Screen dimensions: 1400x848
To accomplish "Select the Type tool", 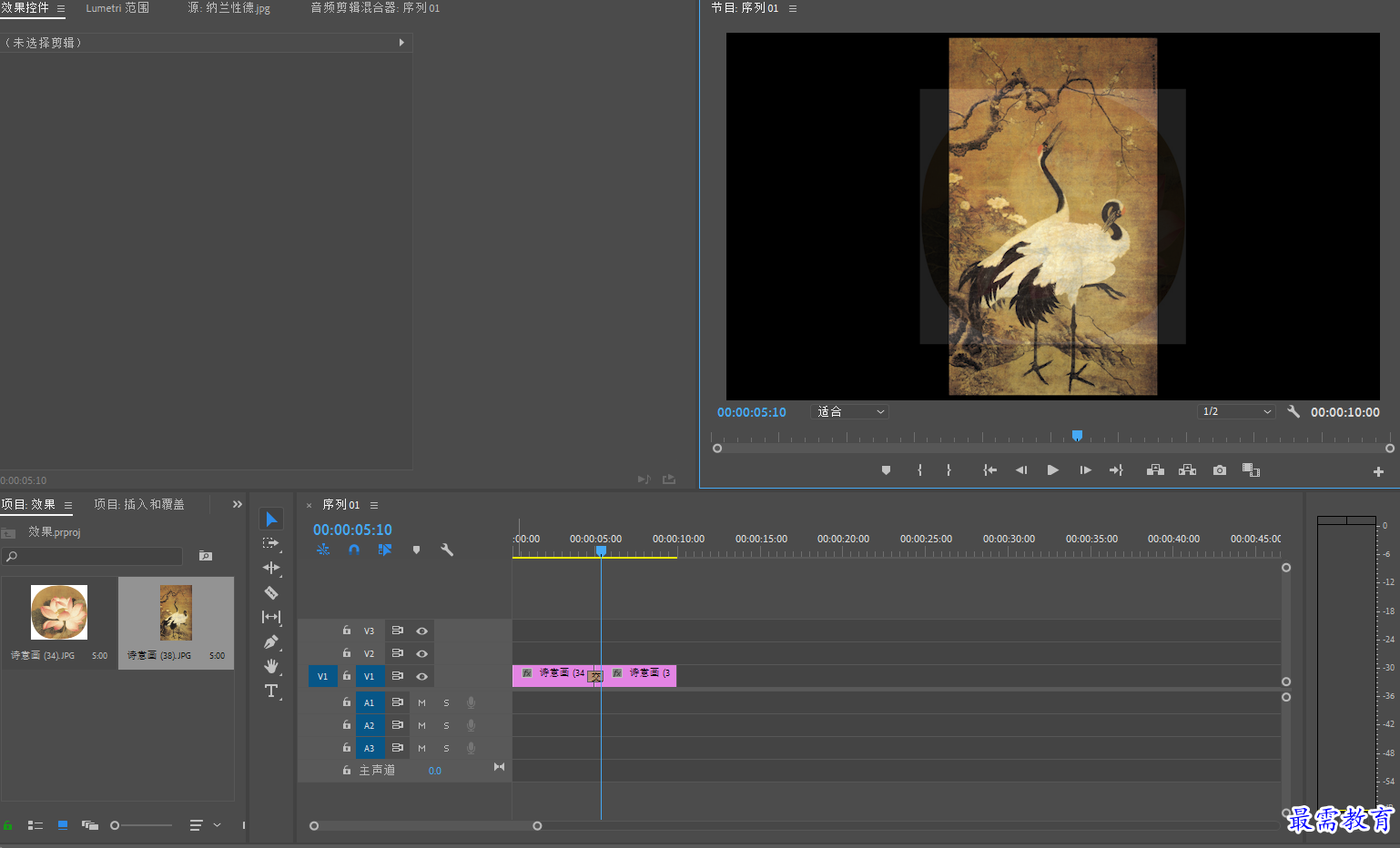I will [x=271, y=691].
